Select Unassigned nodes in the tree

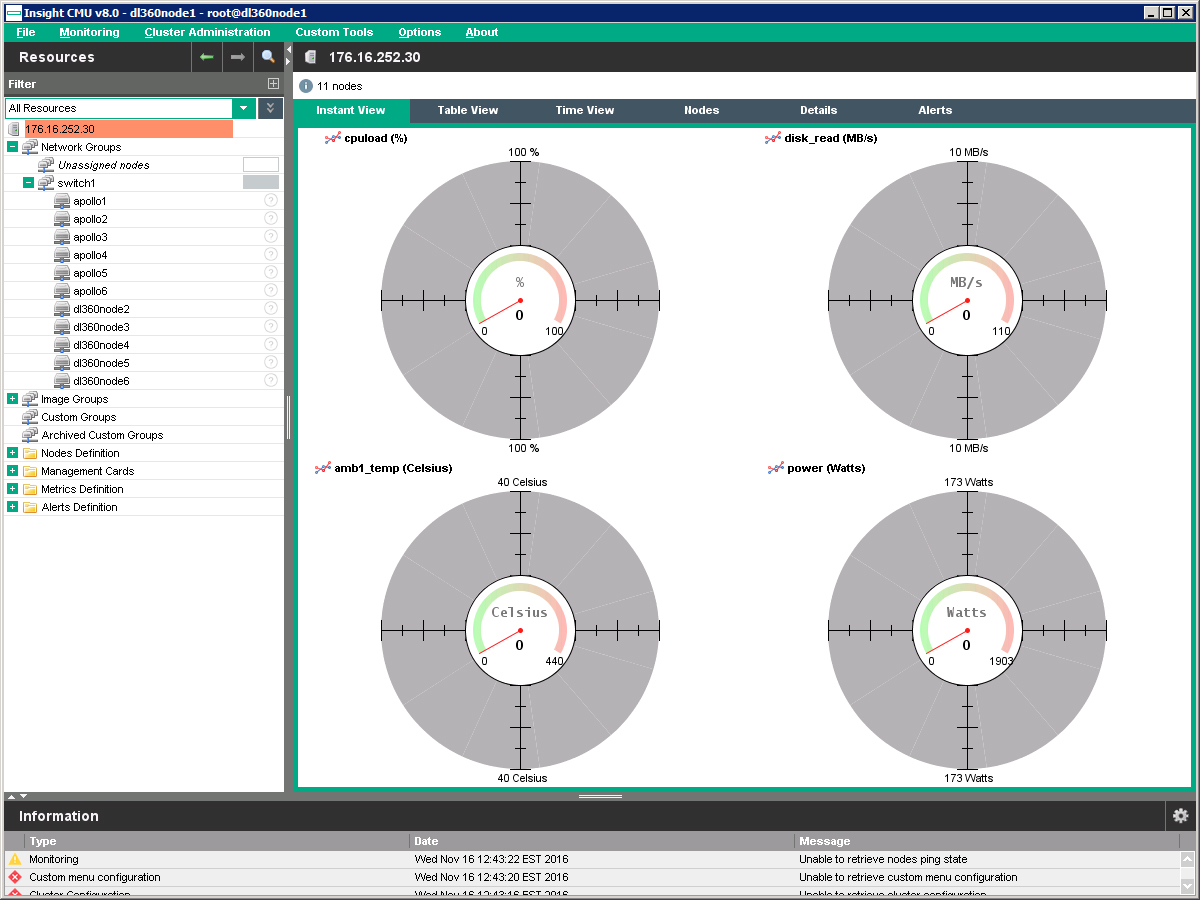click(x=104, y=165)
